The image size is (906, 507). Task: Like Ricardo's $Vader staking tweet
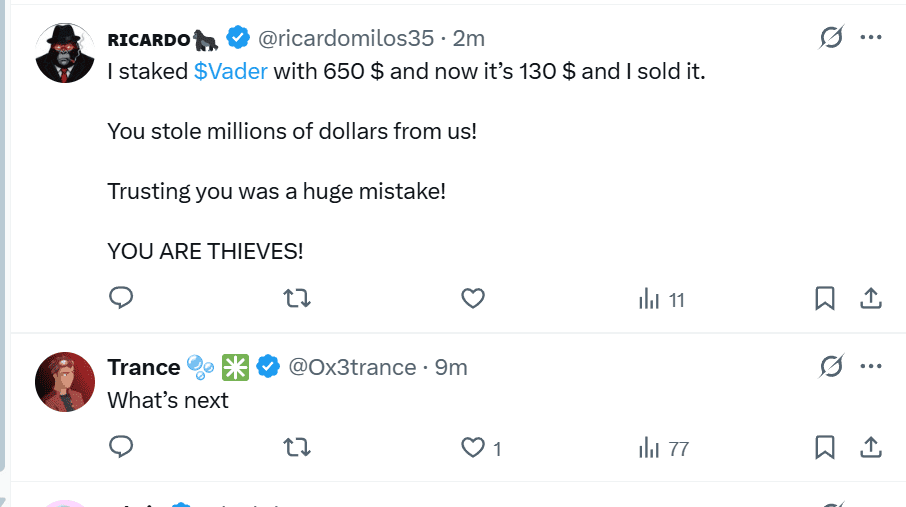(473, 298)
